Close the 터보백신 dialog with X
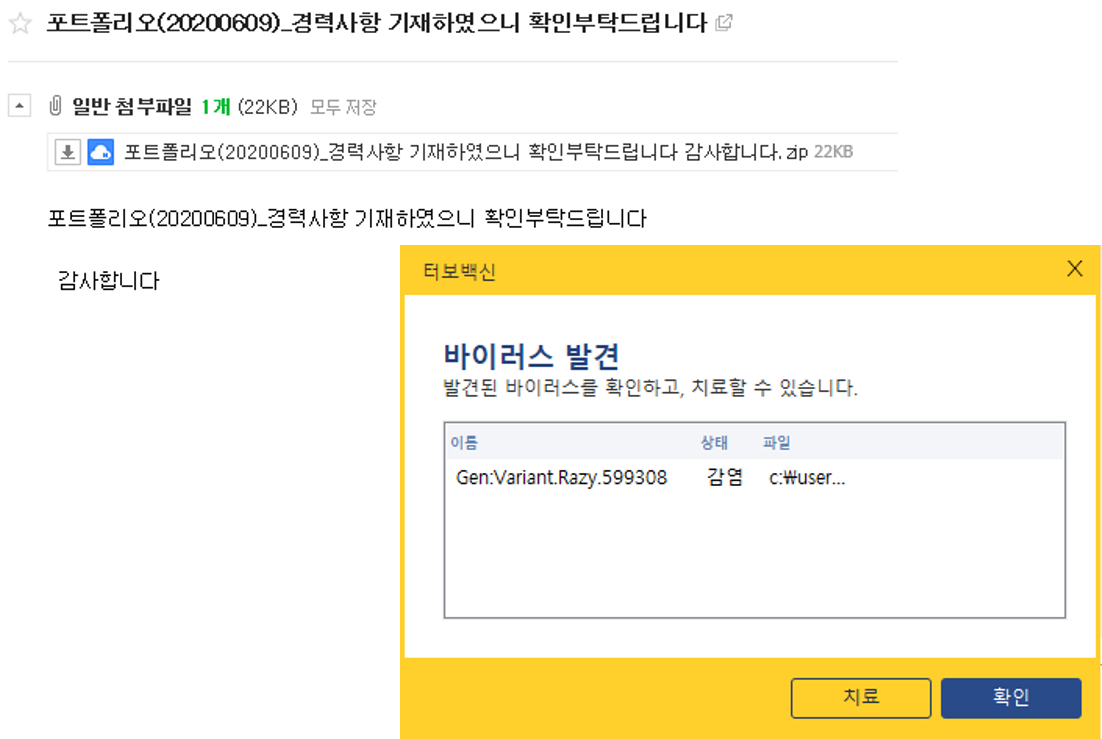 (1075, 269)
